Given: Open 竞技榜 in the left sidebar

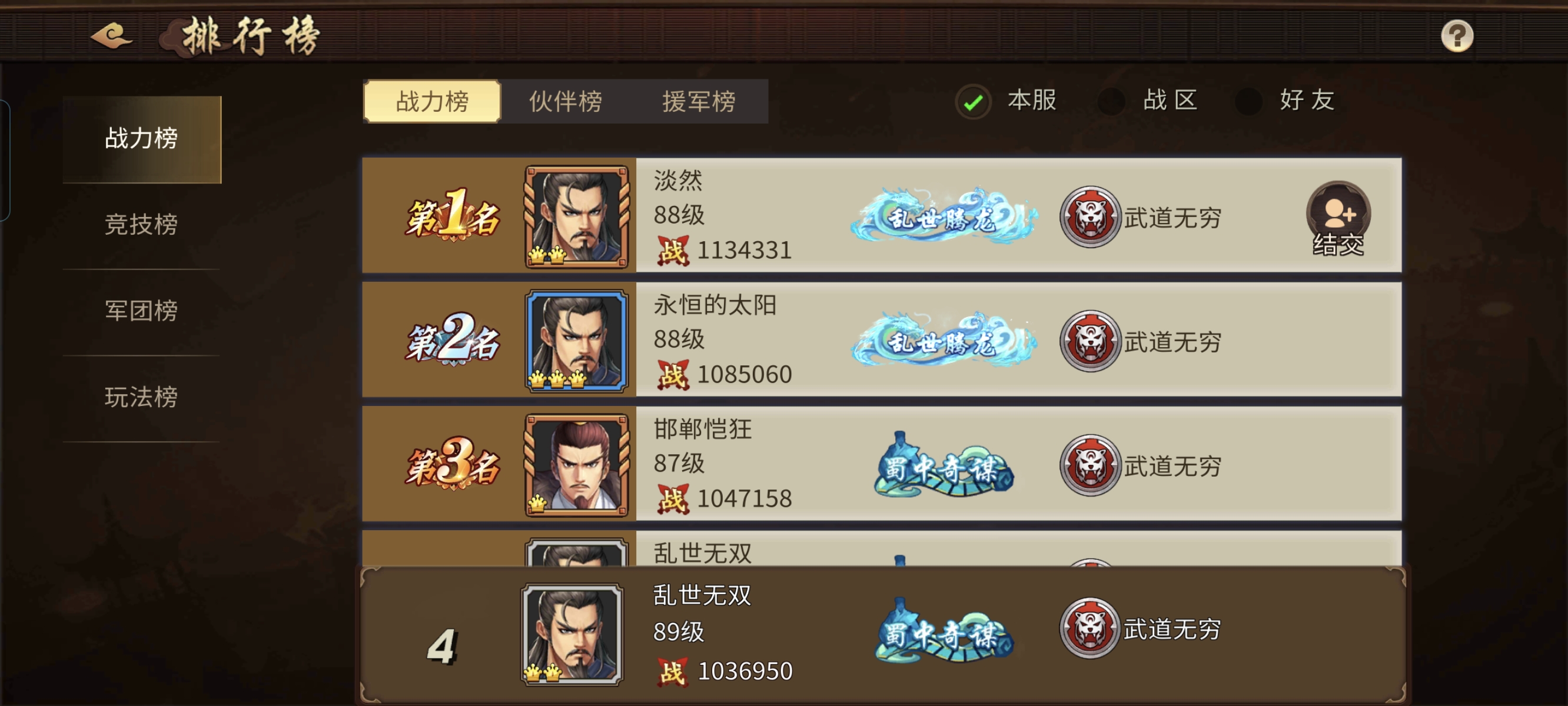Looking at the screenshot, I should [141, 225].
